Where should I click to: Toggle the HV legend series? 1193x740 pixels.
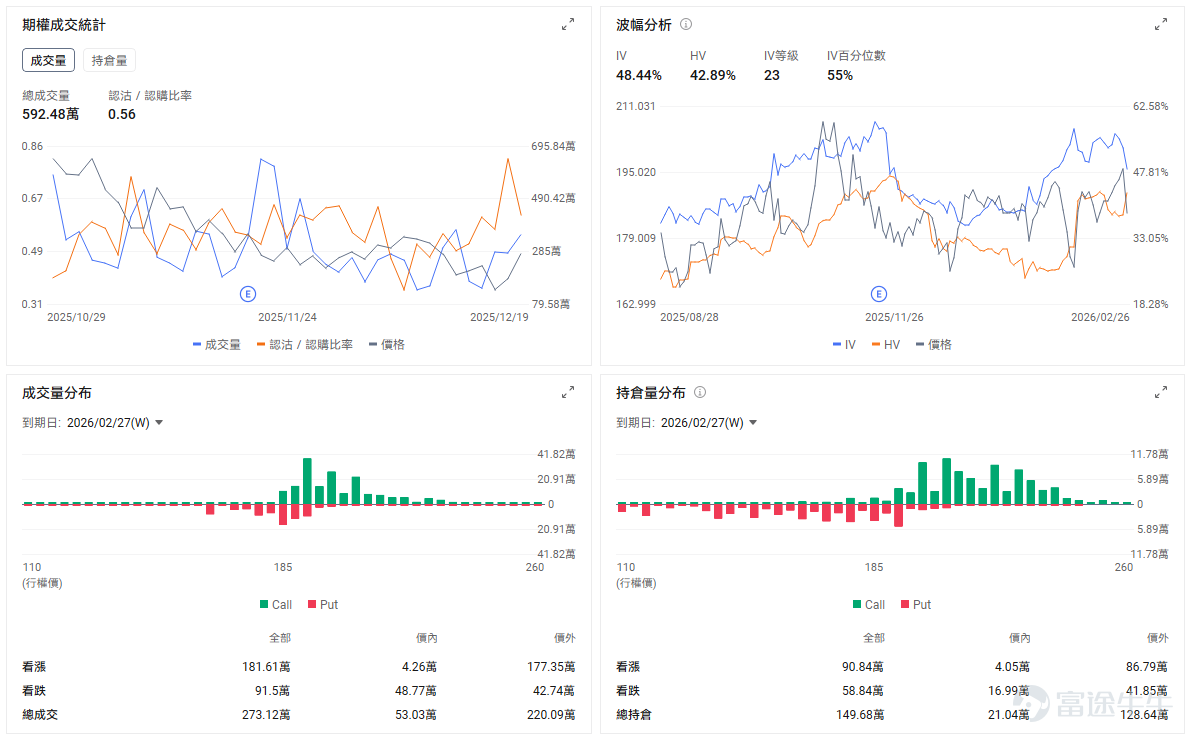pyautogui.click(x=886, y=345)
